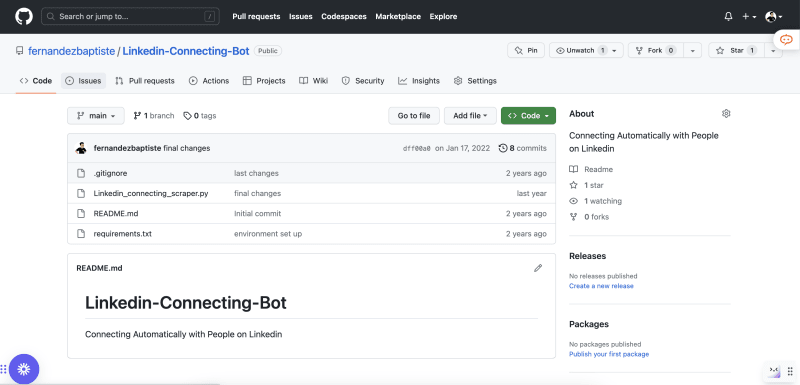Open the Initial commit message

click(x=257, y=214)
